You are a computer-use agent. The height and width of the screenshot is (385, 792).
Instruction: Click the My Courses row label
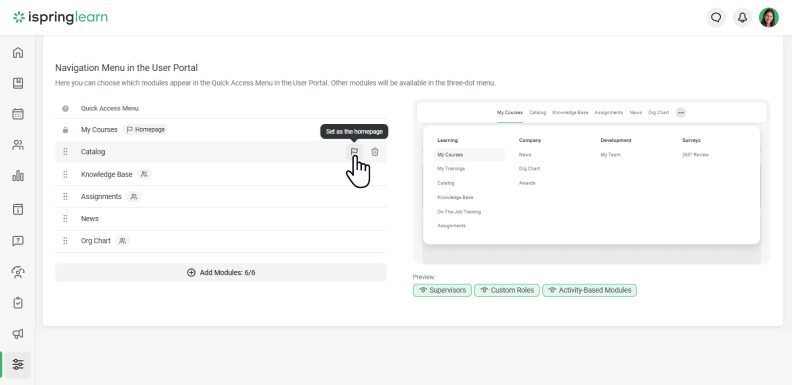click(x=99, y=130)
